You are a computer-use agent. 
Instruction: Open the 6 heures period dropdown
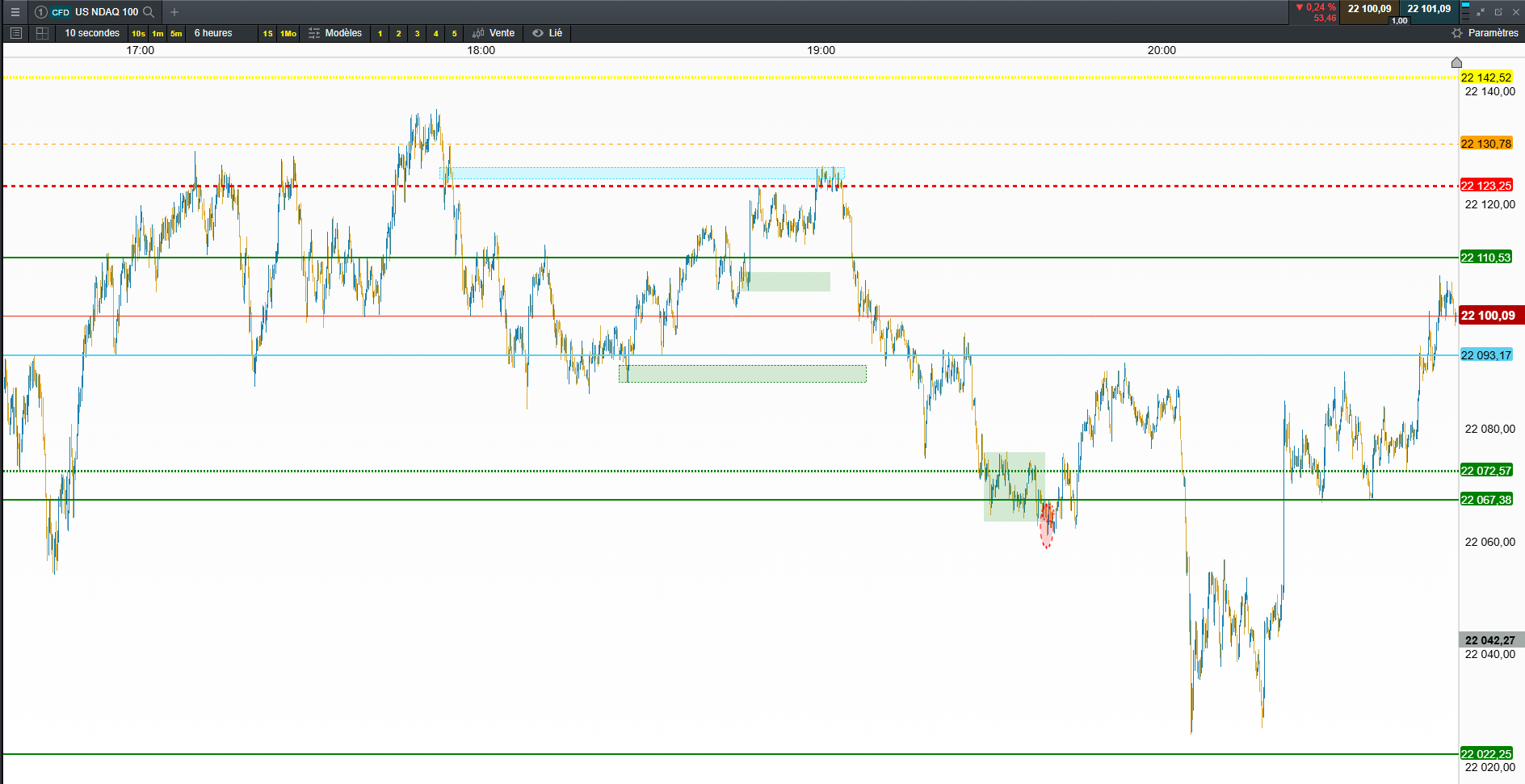click(x=213, y=33)
